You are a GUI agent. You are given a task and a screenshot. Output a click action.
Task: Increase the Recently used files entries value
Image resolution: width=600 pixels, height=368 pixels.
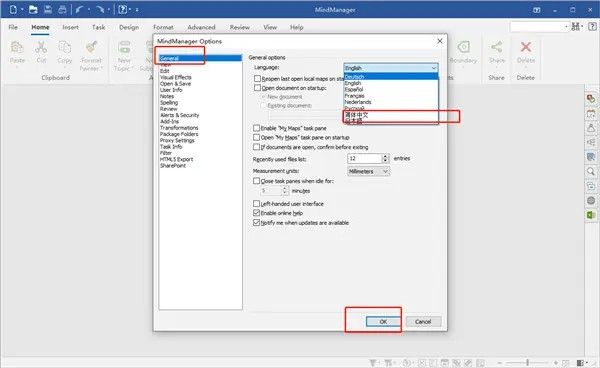(x=385, y=156)
